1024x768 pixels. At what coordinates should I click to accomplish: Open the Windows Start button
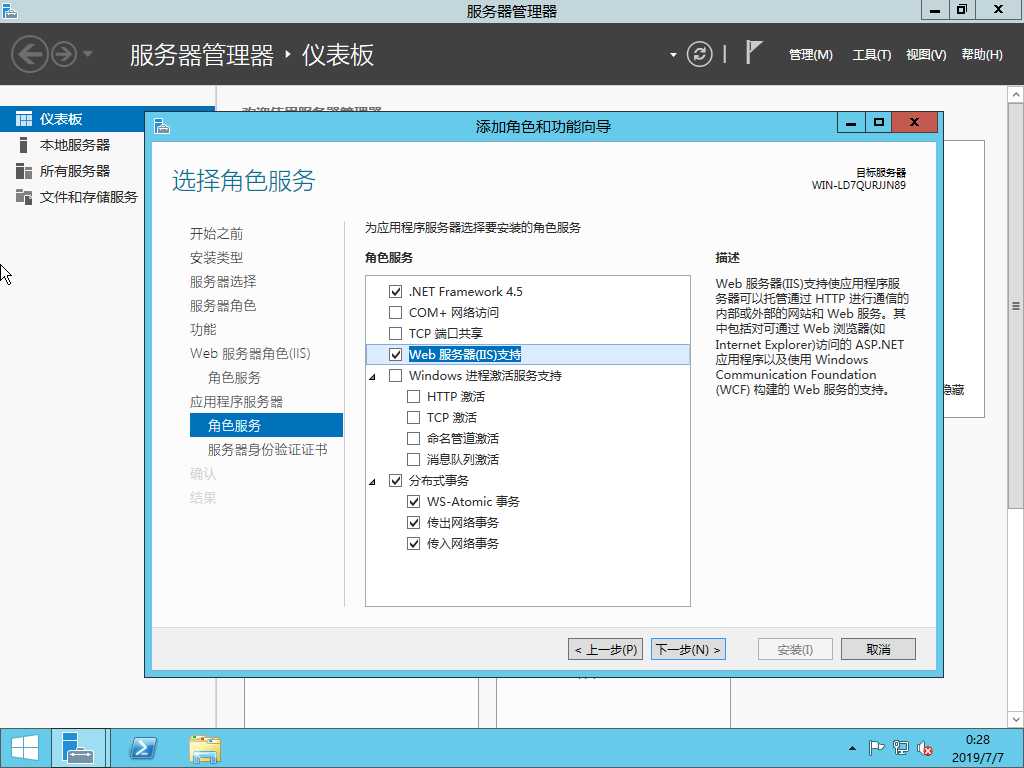(x=25, y=748)
